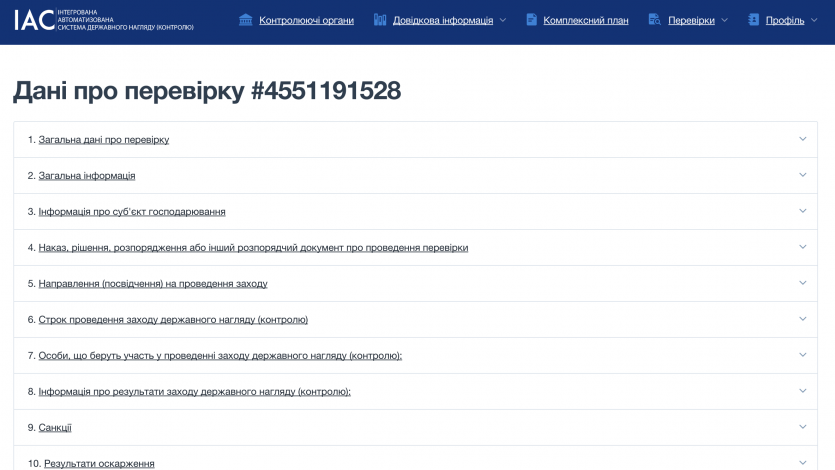This screenshot has width=835, height=470.
Task: Expand section 1 chevron Загальна дані про перевірку
Action: click(803, 139)
